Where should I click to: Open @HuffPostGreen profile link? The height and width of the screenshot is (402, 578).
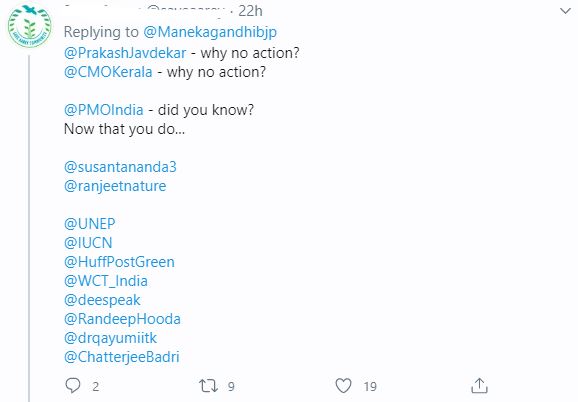[x=119, y=262]
